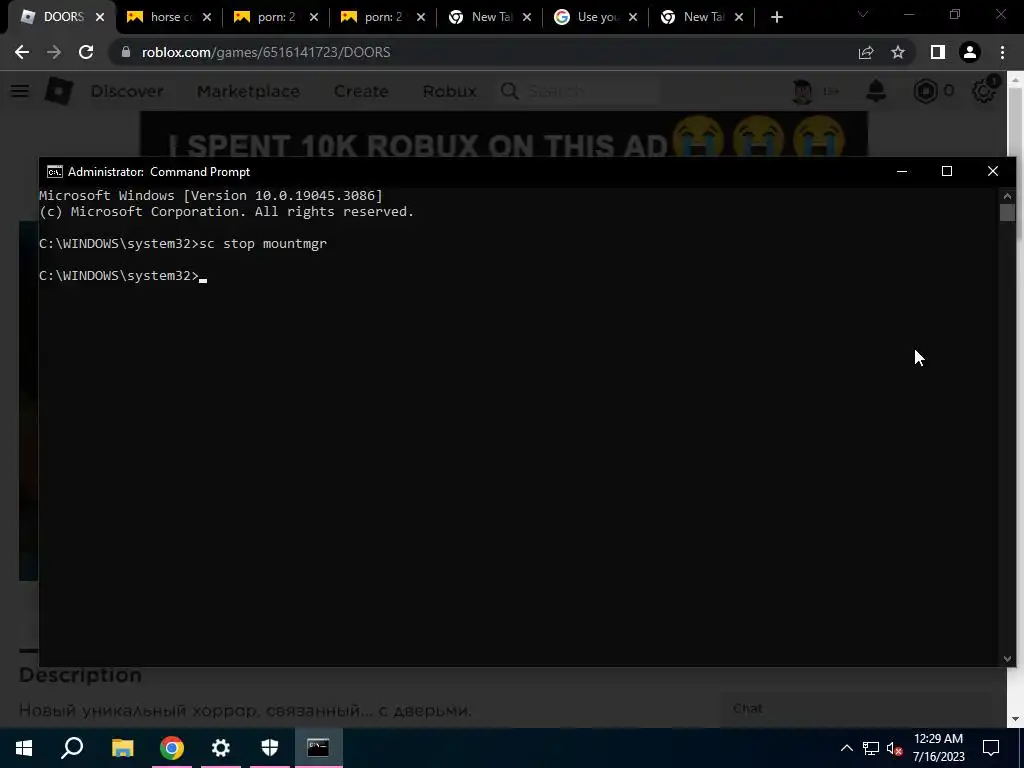Viewport: 1024px width, 768px height.
Task: Bookmark this page with the star icon
Action: tap(898, 52)
